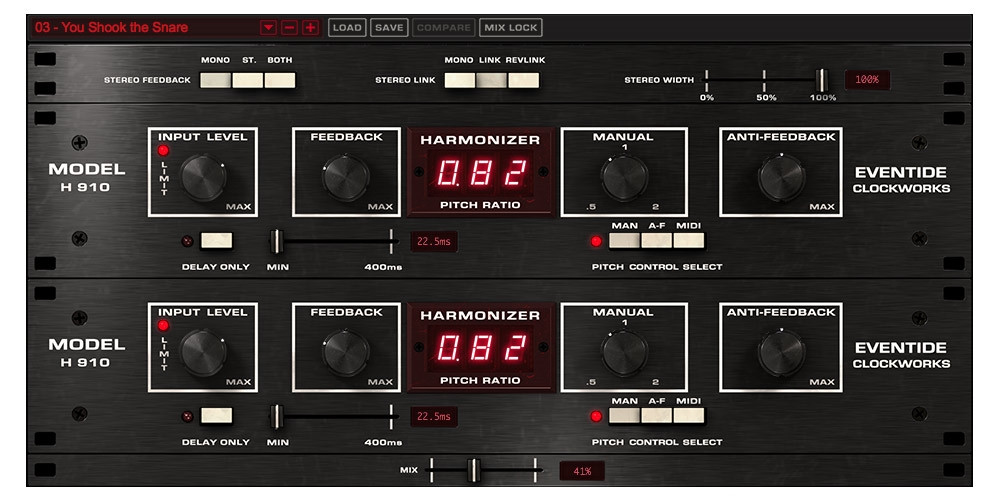Screen dimensions: 1000x500
Task: Click the MIX slider handle
Action: pos(473,471)
